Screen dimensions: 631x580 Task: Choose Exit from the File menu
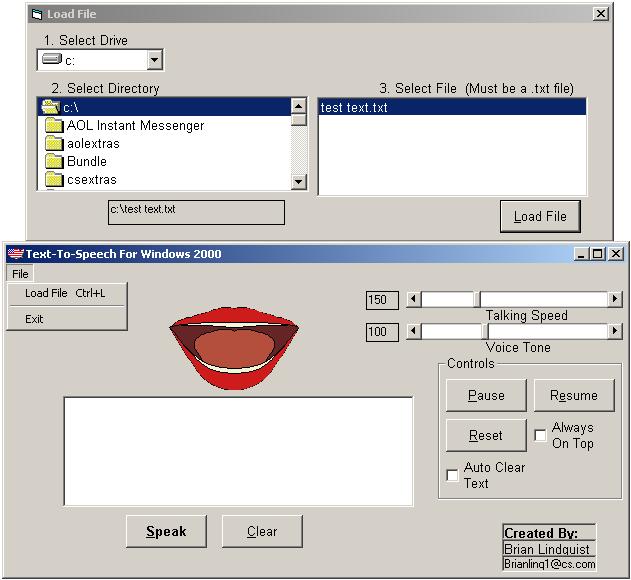35,320
